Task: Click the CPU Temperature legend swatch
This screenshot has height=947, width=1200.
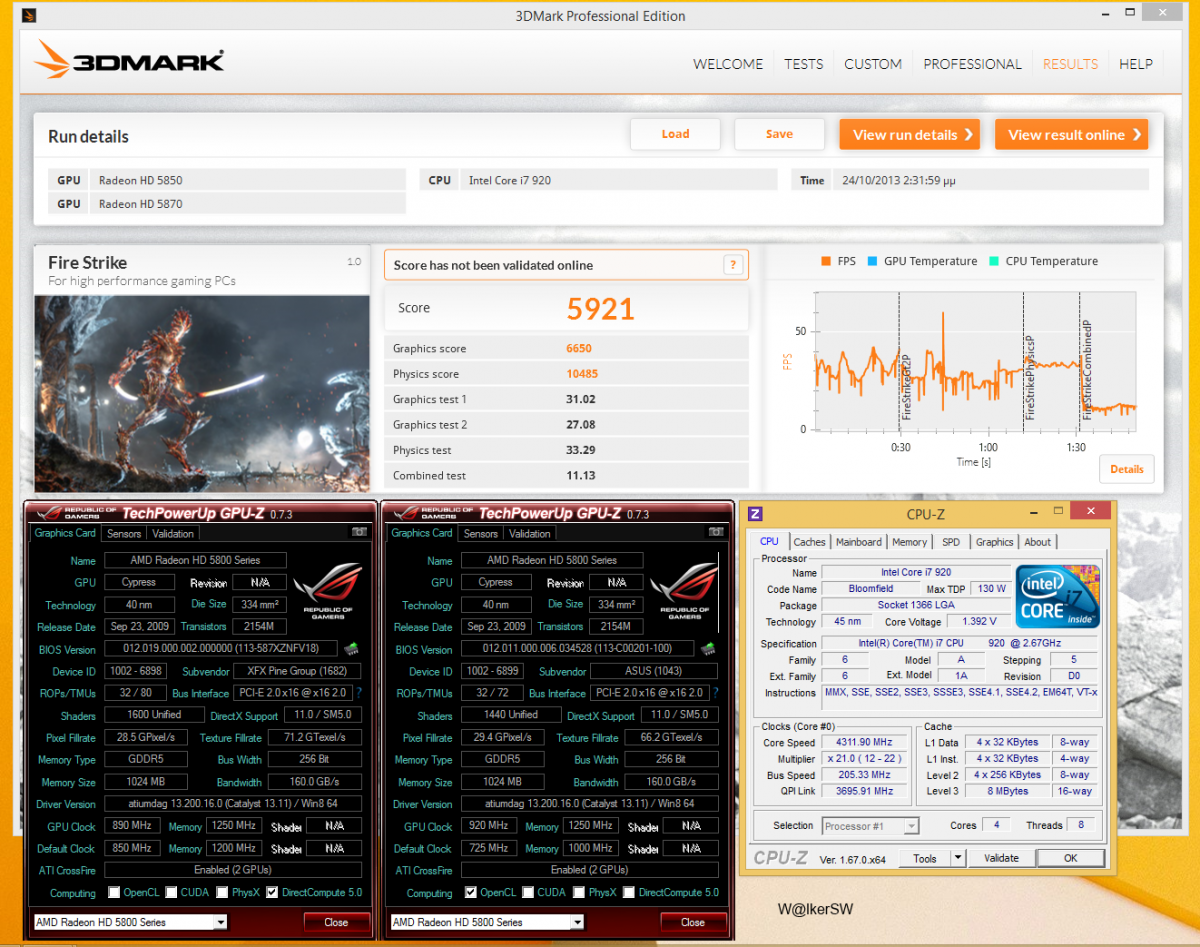Action: tap(993, 261)
